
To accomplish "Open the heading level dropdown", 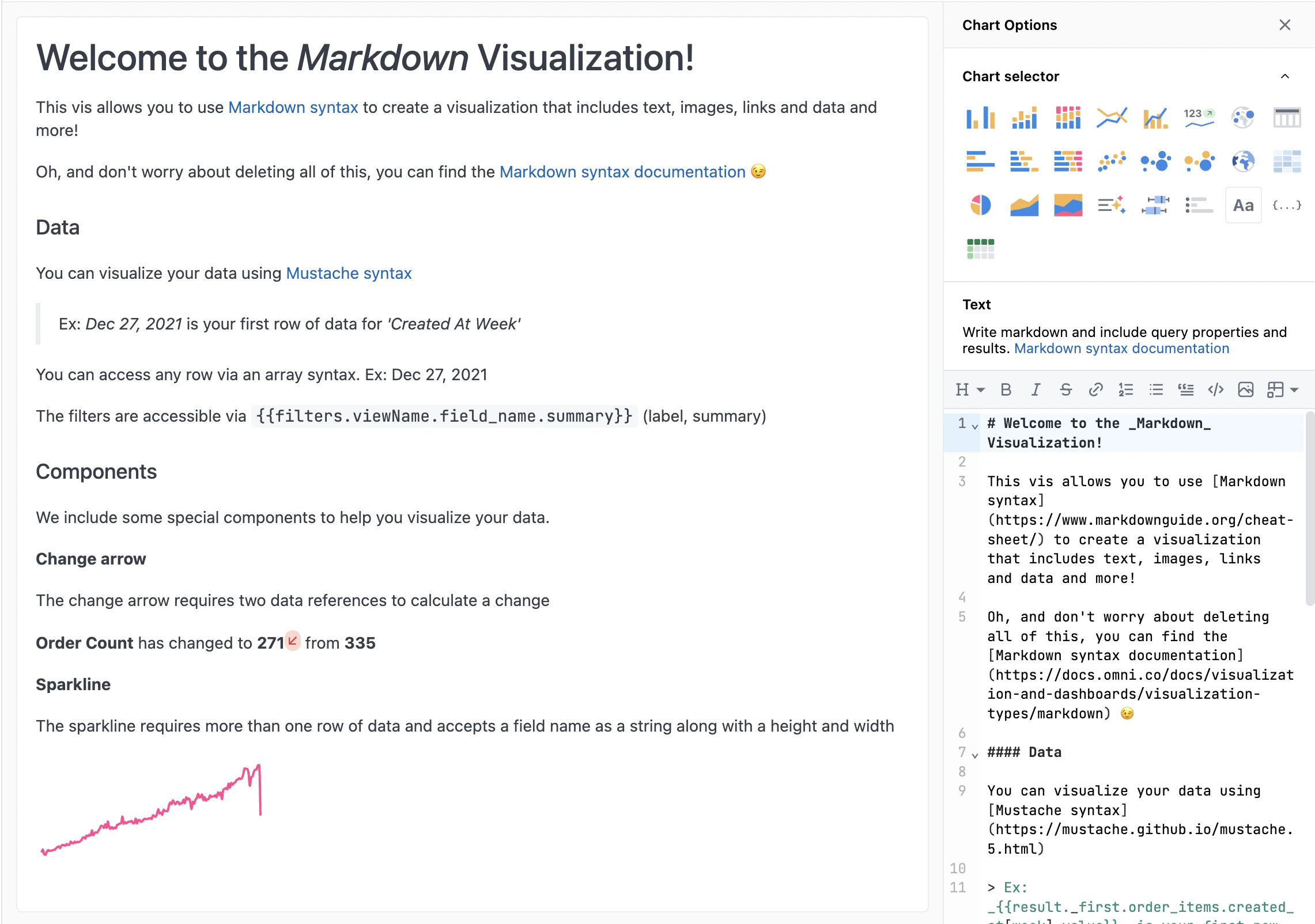I will coord(969,389).
